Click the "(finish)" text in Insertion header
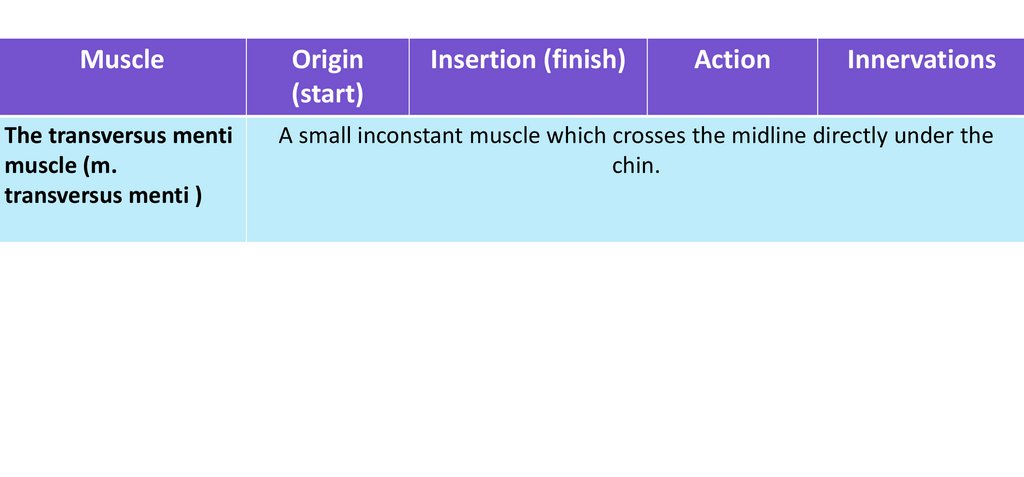 pyautogui.click(x=584, y=60)
